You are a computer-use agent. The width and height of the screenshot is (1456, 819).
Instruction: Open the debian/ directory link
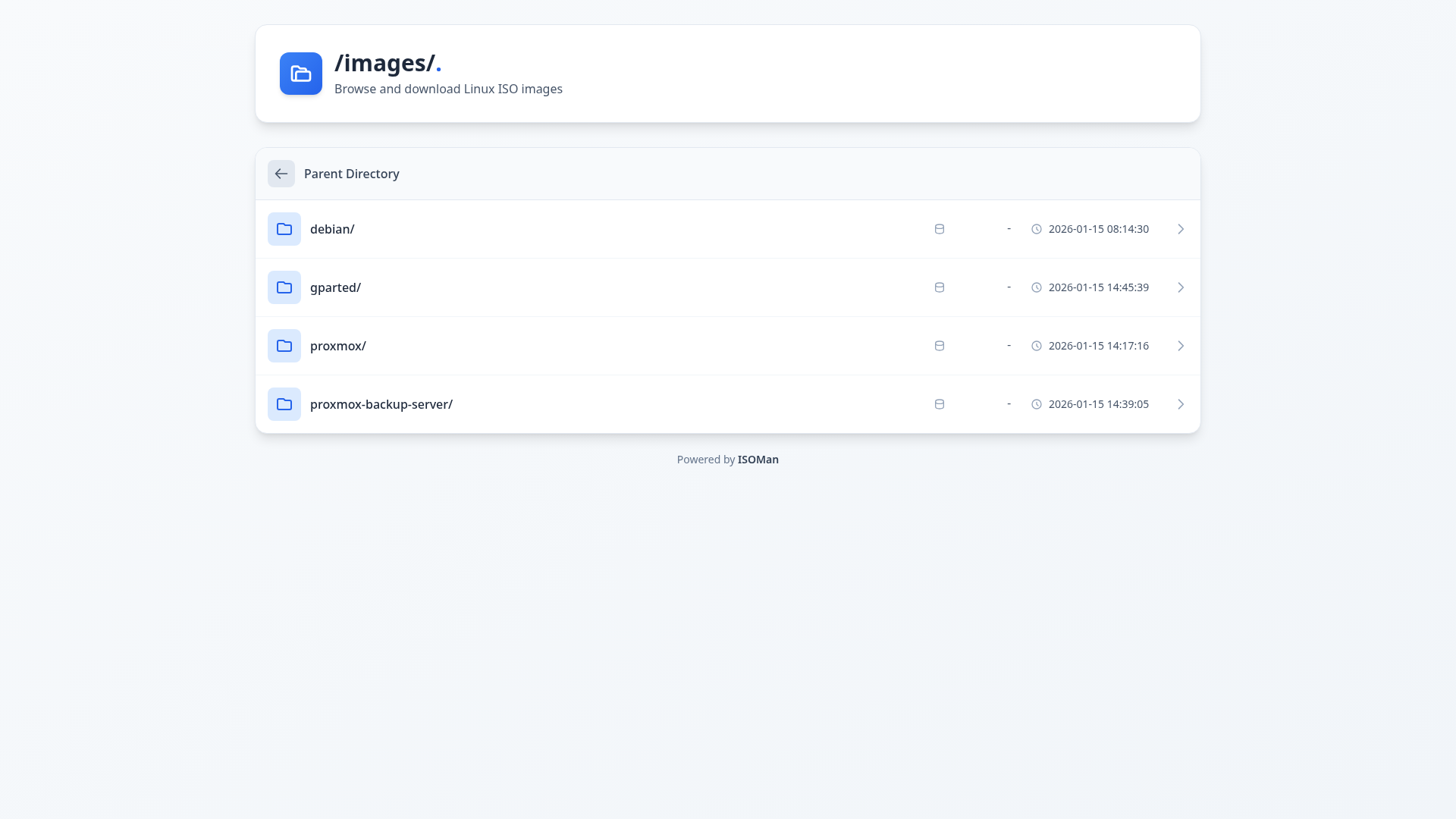coord(332,229)
